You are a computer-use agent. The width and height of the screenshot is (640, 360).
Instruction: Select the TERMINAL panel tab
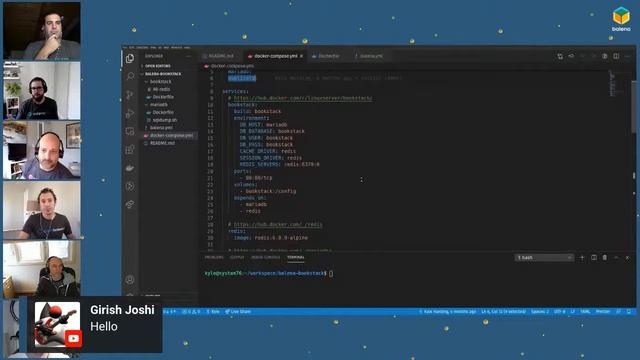[296, 258]
